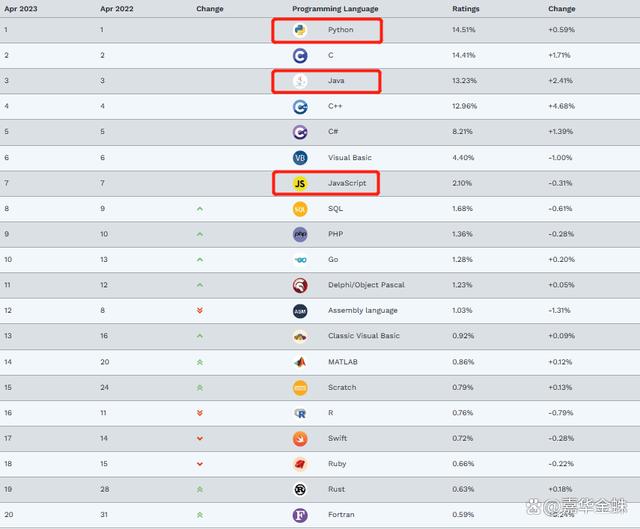Click the Delphi/Object Pascal language name
This screenshot has width=640, height=529.
366,285
